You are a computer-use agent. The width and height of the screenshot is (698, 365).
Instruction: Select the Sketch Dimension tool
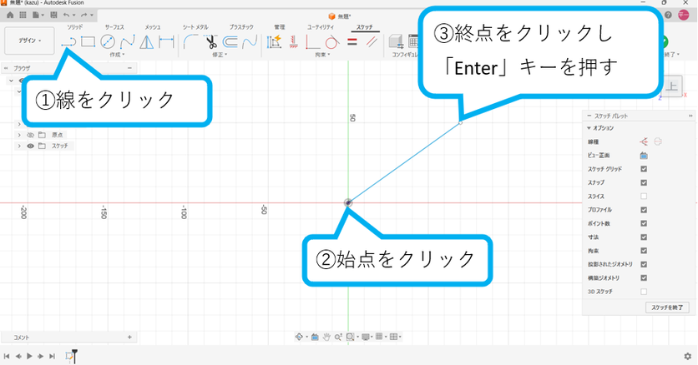[x=166, y=42]
